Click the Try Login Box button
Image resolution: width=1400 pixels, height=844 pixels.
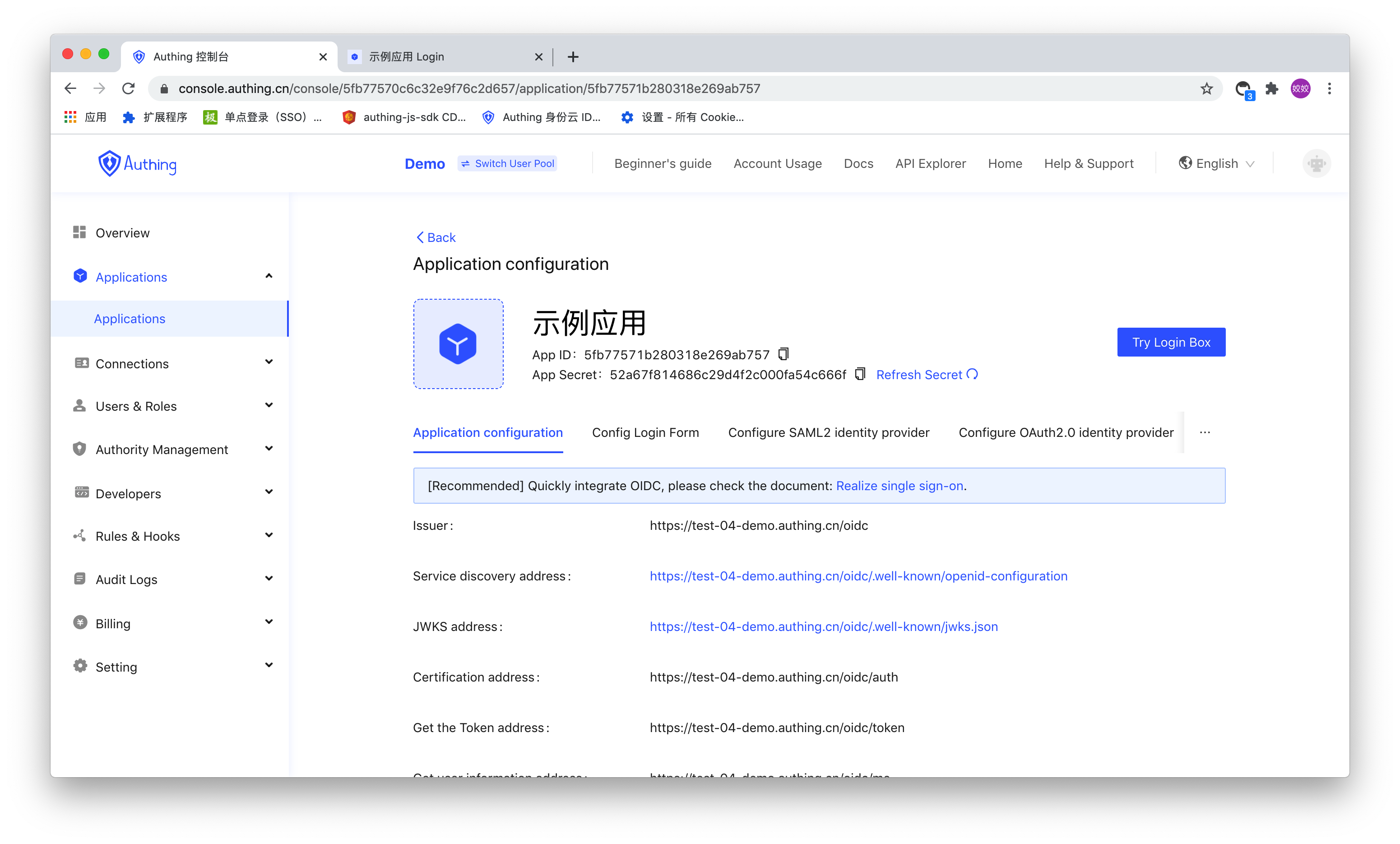pyautogui.click(x=1170, y=342)
